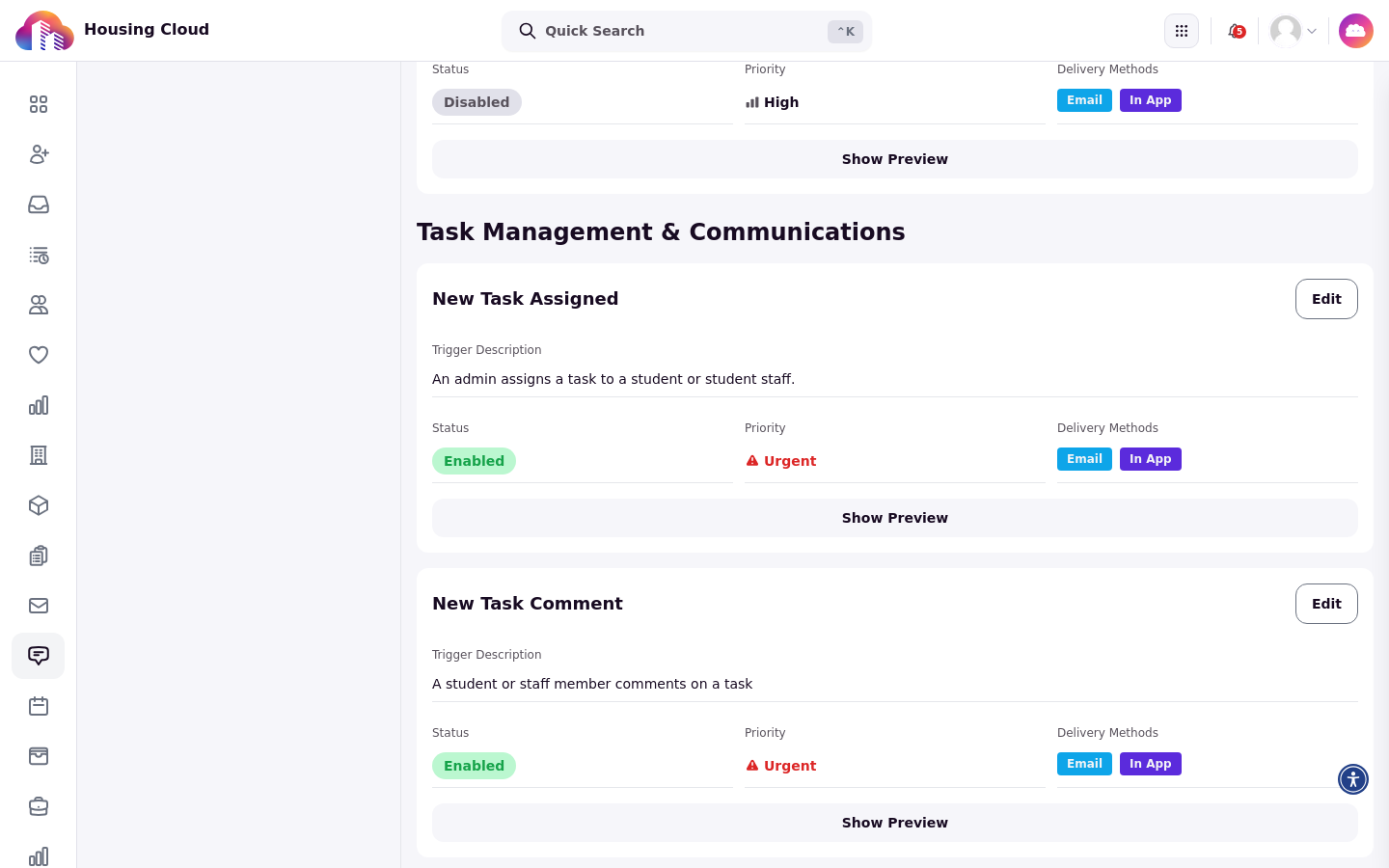Open the archive box icon in sidebar
The image size is (1389, 868).
39,756
